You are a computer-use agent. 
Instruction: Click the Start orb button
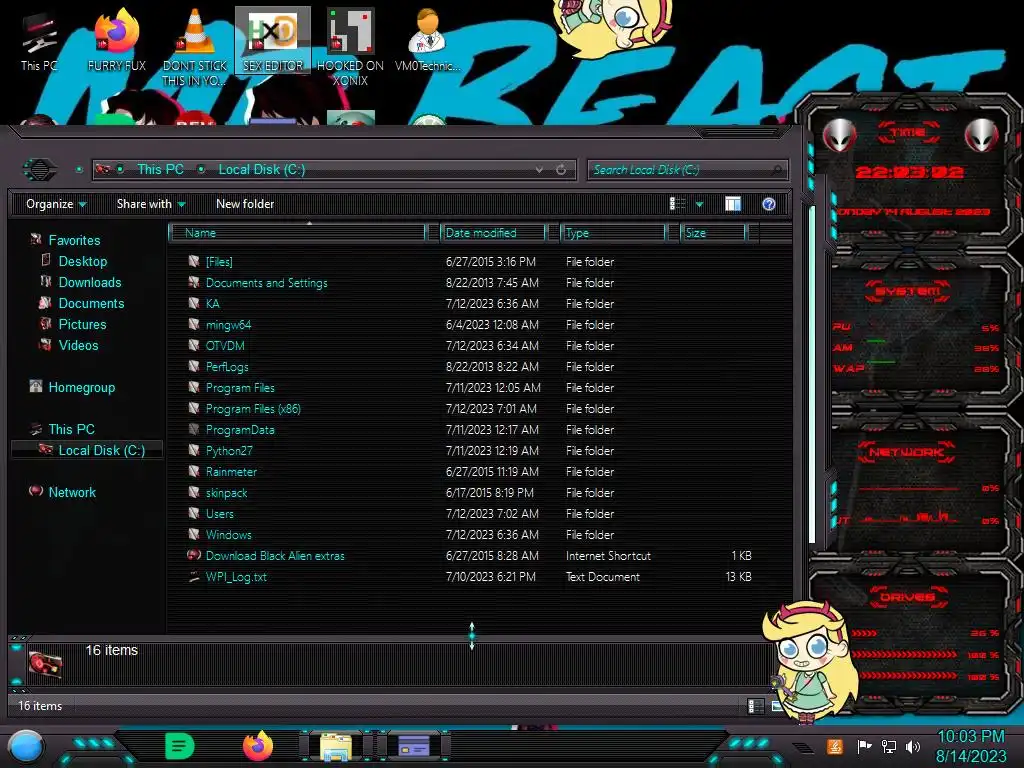point(26,747)
